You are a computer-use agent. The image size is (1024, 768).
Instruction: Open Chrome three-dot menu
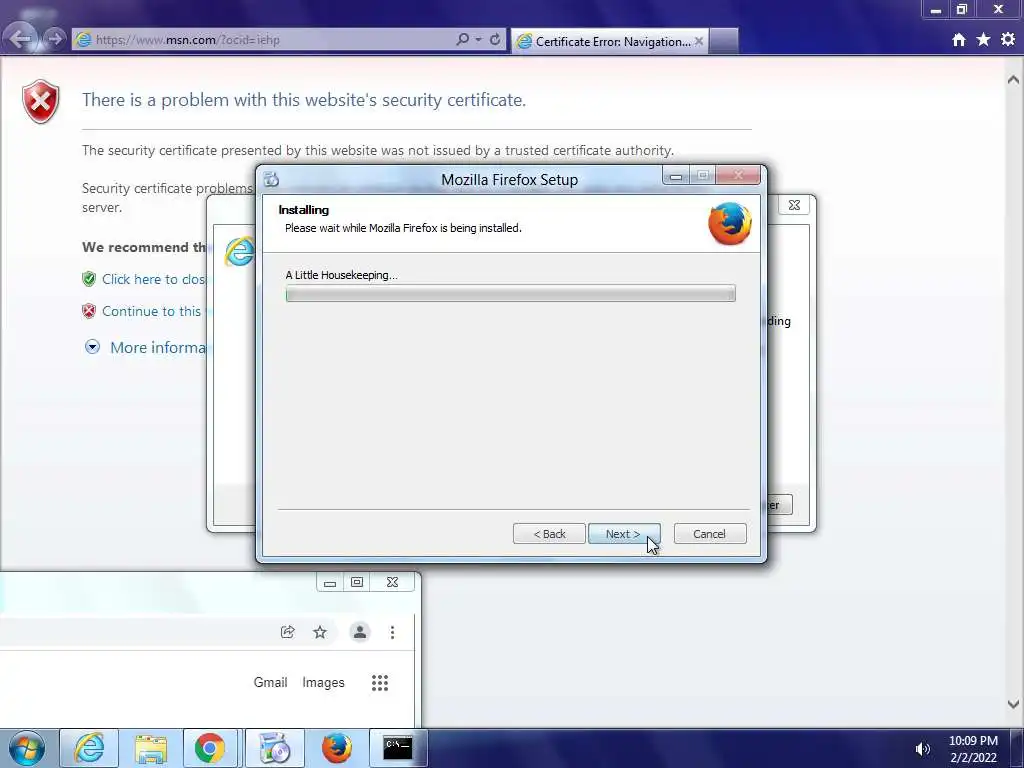tap(392, 632)
